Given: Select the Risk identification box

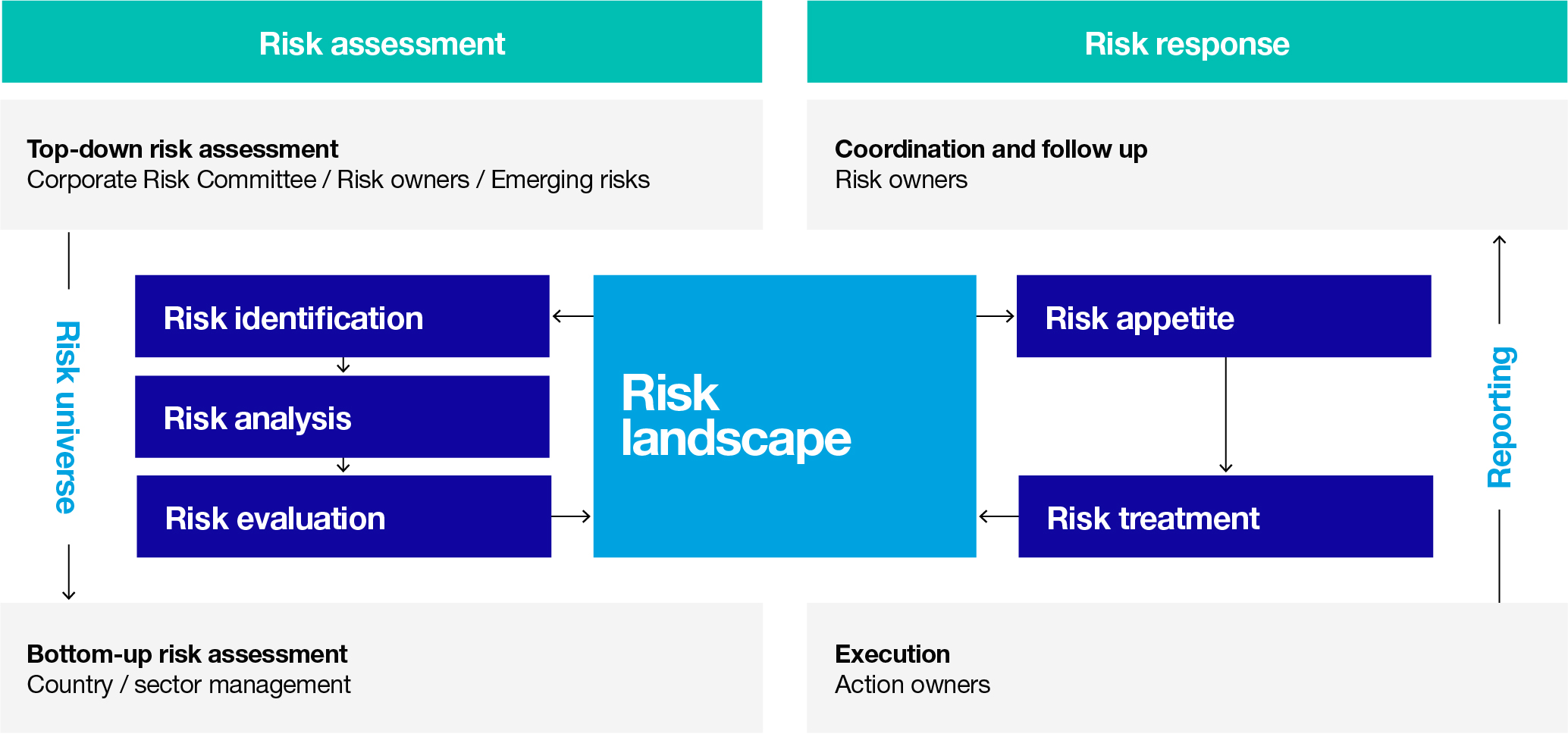Looking at the screenshot, I should [342, 316].
